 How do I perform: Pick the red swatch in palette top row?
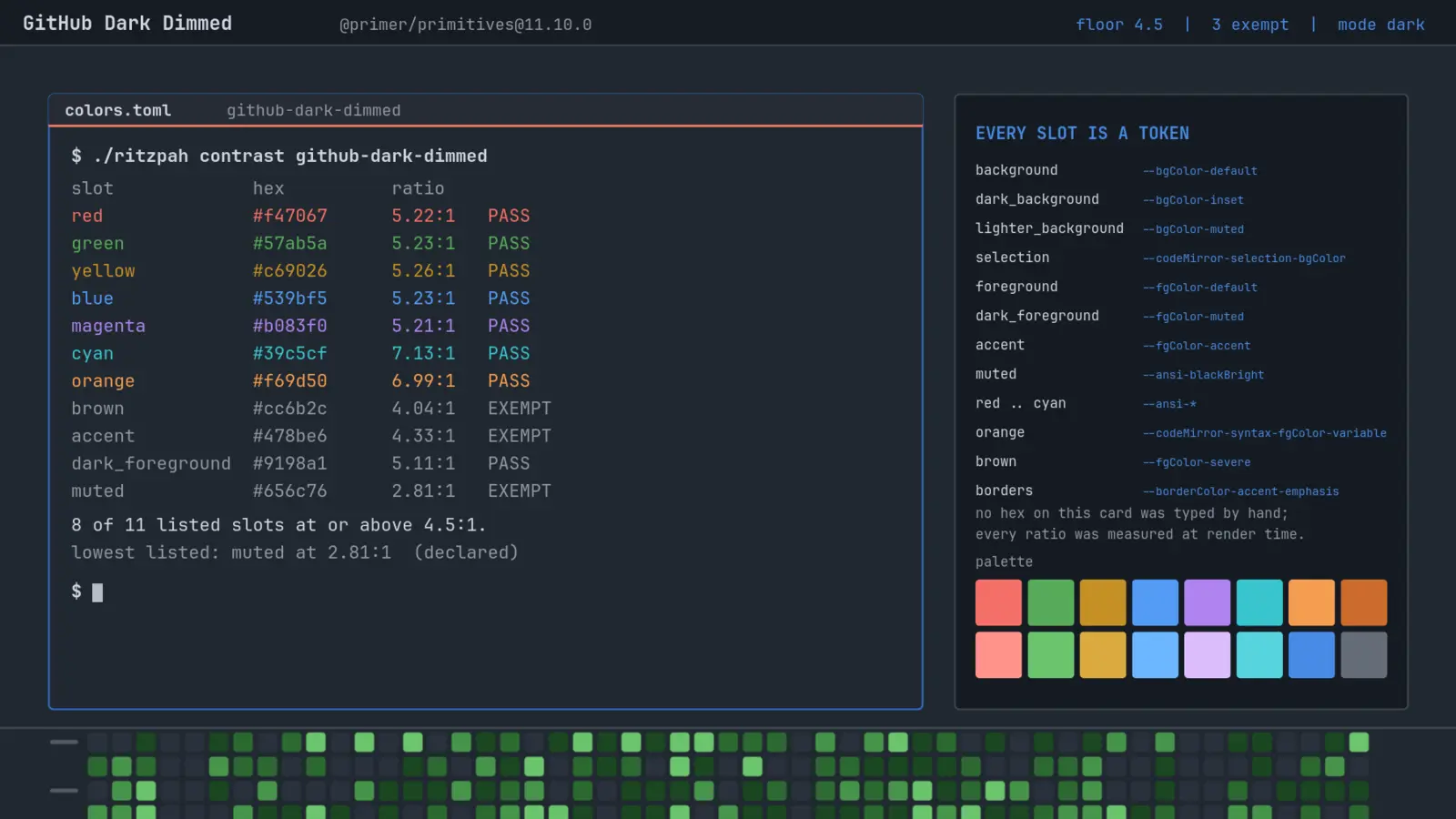click(998, 602)
